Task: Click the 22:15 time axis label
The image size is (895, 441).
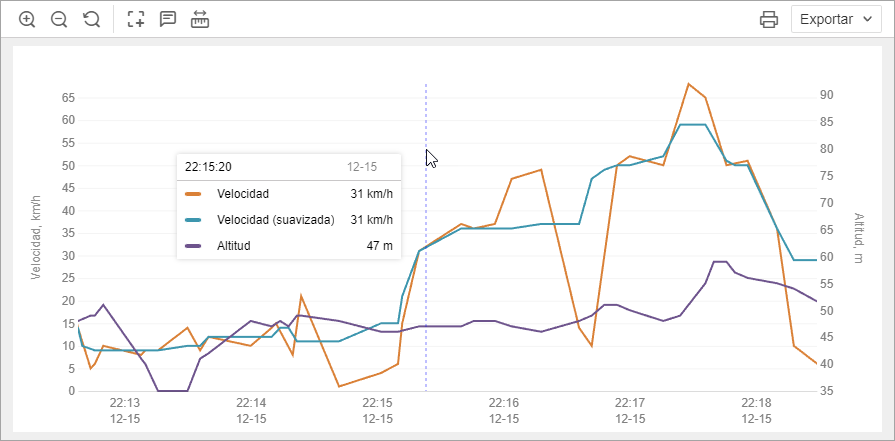Action: click(377, 402)
